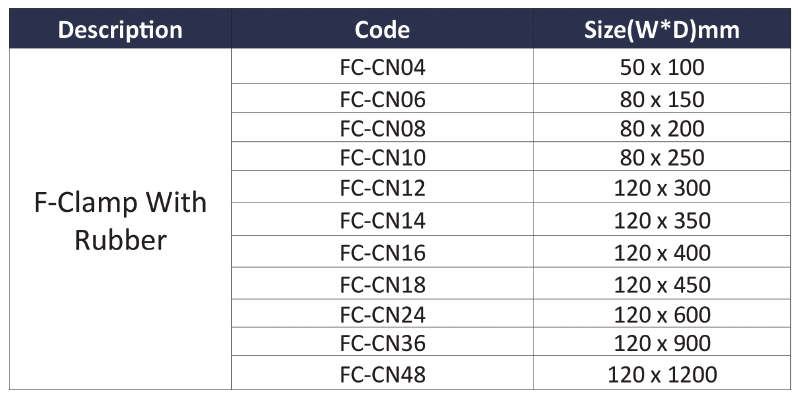Click the Description column header
This screenshot has height=399, width=798.
point(120,29)
